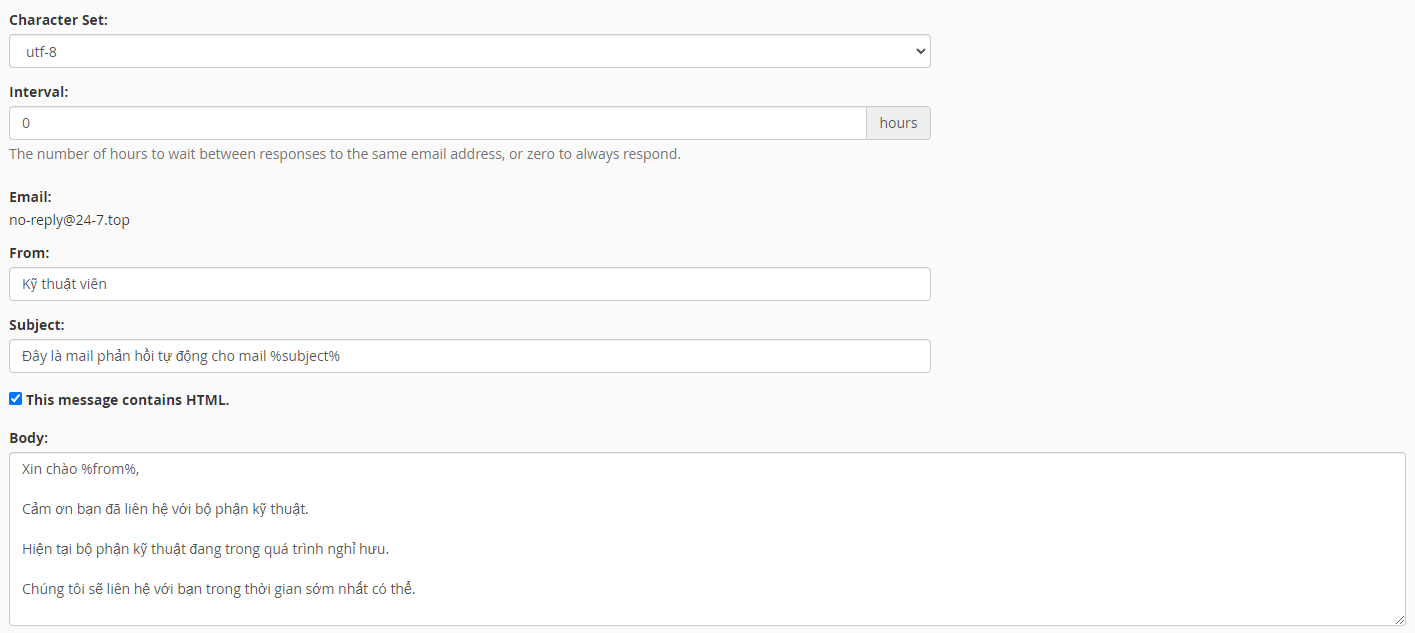Uncheck the message contains HTML checkbox

[x=15, y=399]
